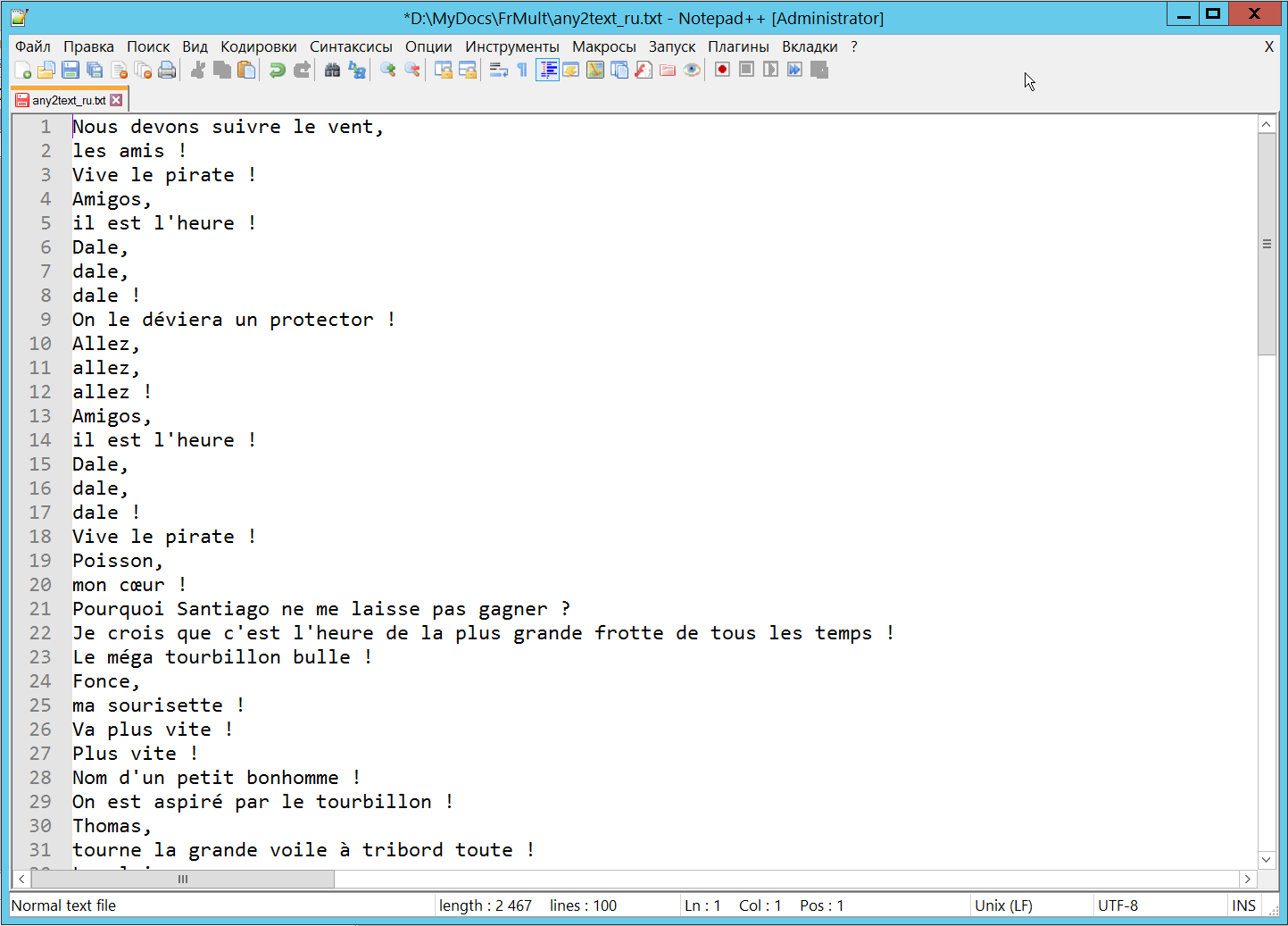The width and height of the screenshot is (1288, 926).
Task: Expand the Синтаксисы menu
Action: tap(351, 46)
